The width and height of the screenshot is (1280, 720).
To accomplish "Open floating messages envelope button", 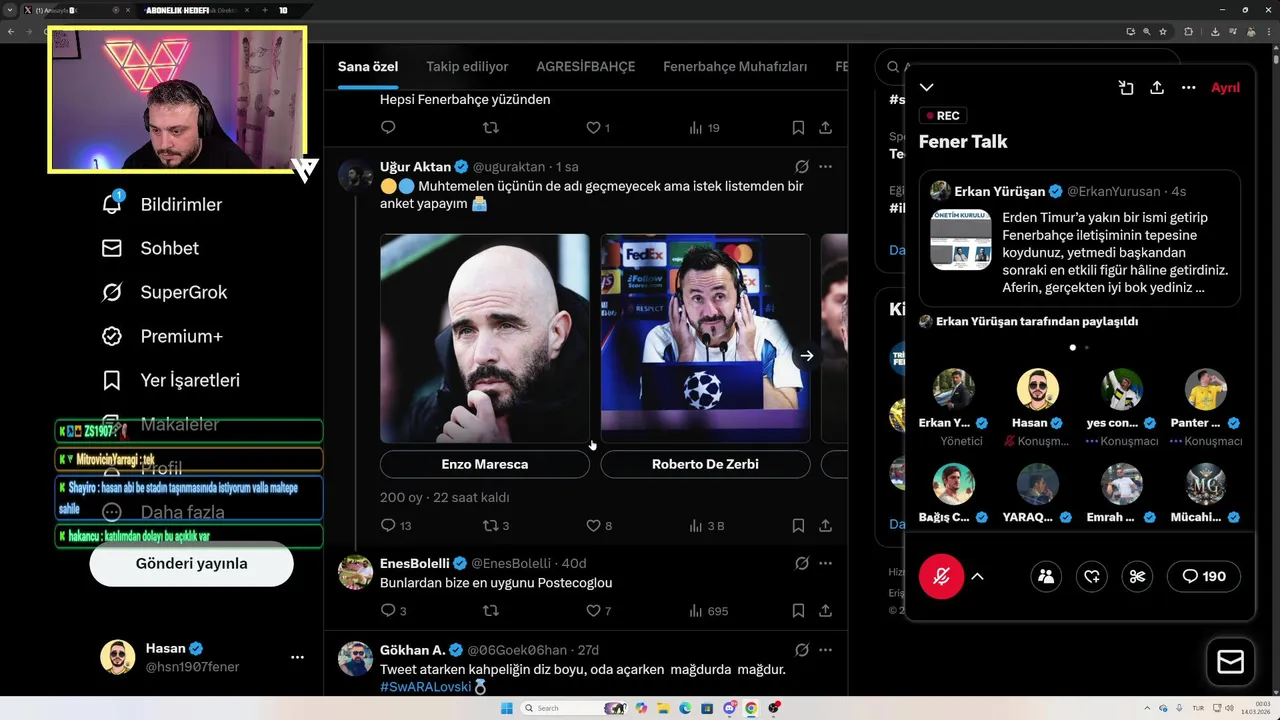I will pyautogui.click(x=1230, y=662).
